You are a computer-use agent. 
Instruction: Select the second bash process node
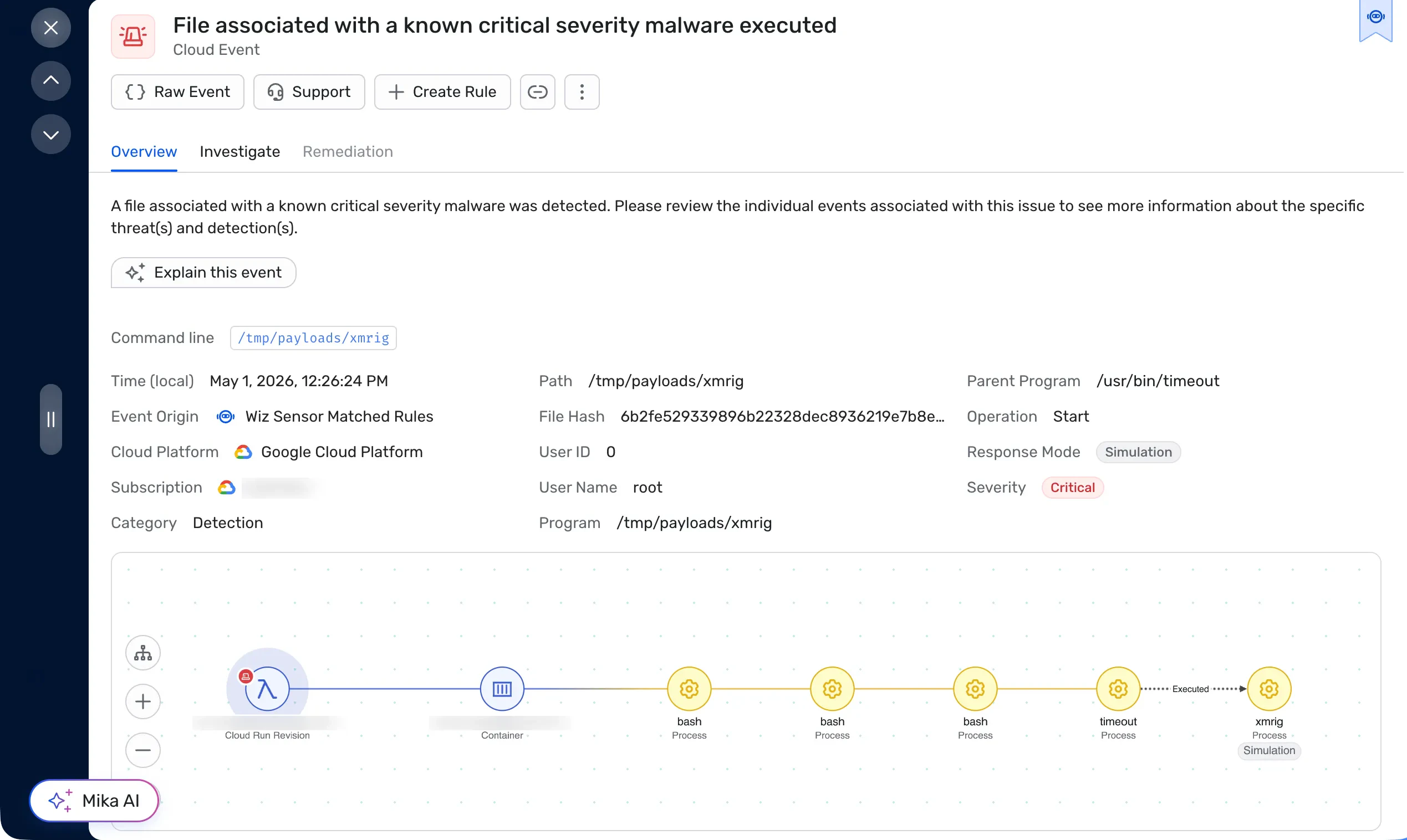point(832,689)
